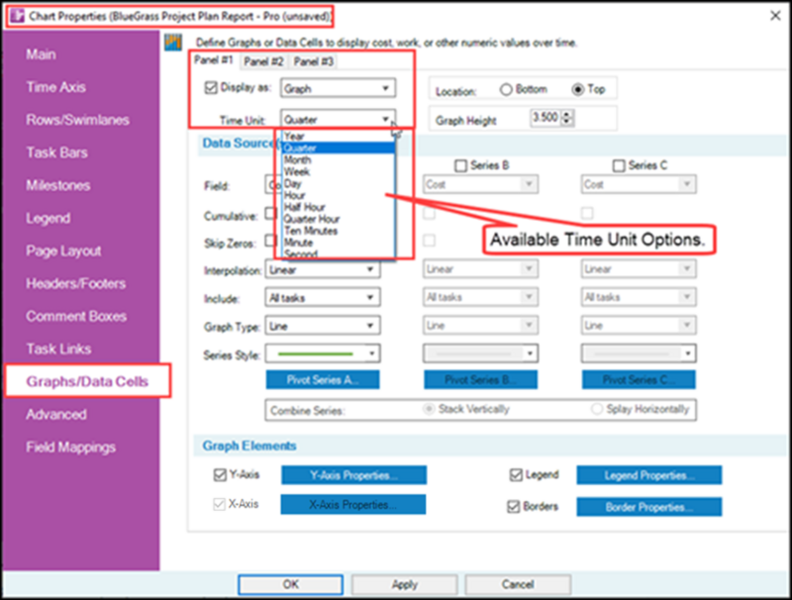Switch to Panel #3 tab
This screenshot has height=600, width=792.
313,62
